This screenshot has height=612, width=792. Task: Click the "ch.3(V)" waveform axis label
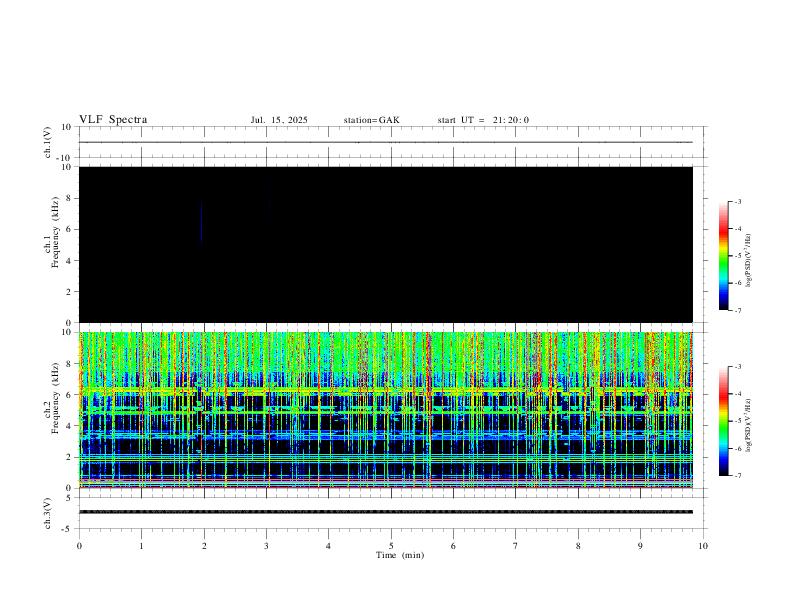click(48, 513)
